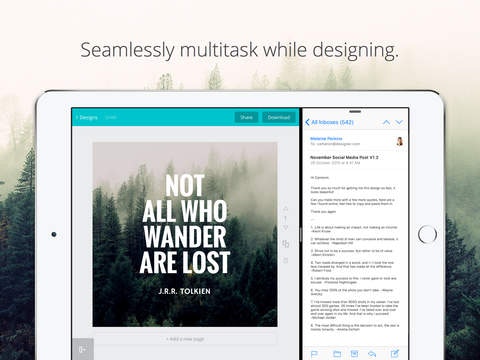This screenshot has height=360, width=480.
Task: Return to All Inboxes in Mail
Action: click(329, 122)
